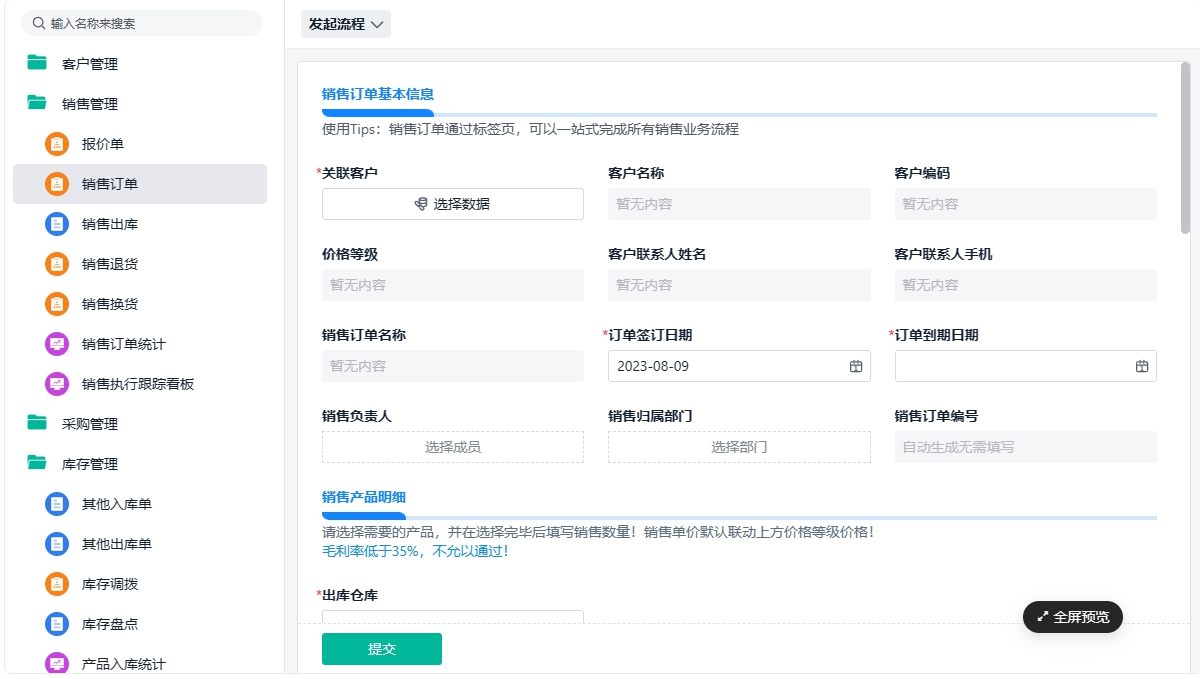Click the 其他入库单 blue document icon
Viewport: 1200px width, 679px height.
coord(57,504)
